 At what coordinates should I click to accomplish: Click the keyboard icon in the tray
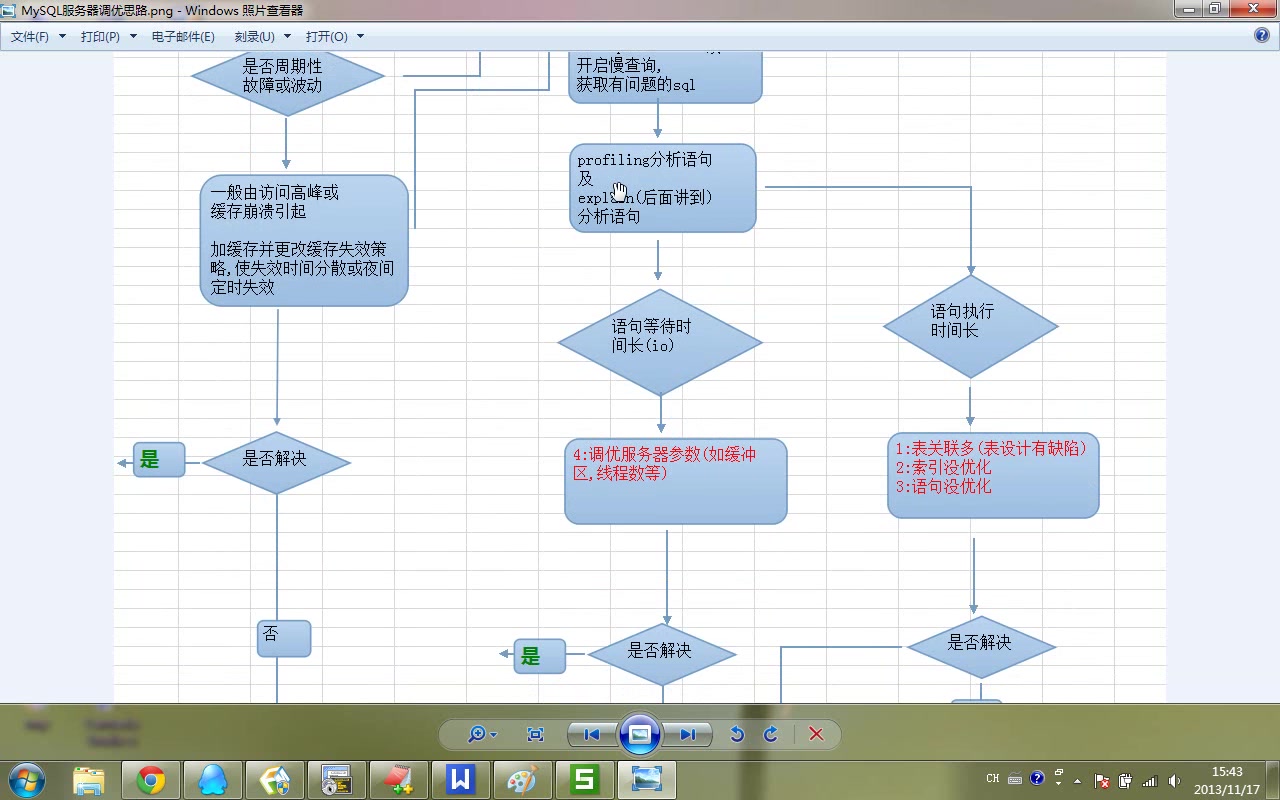coord(1015,779)
